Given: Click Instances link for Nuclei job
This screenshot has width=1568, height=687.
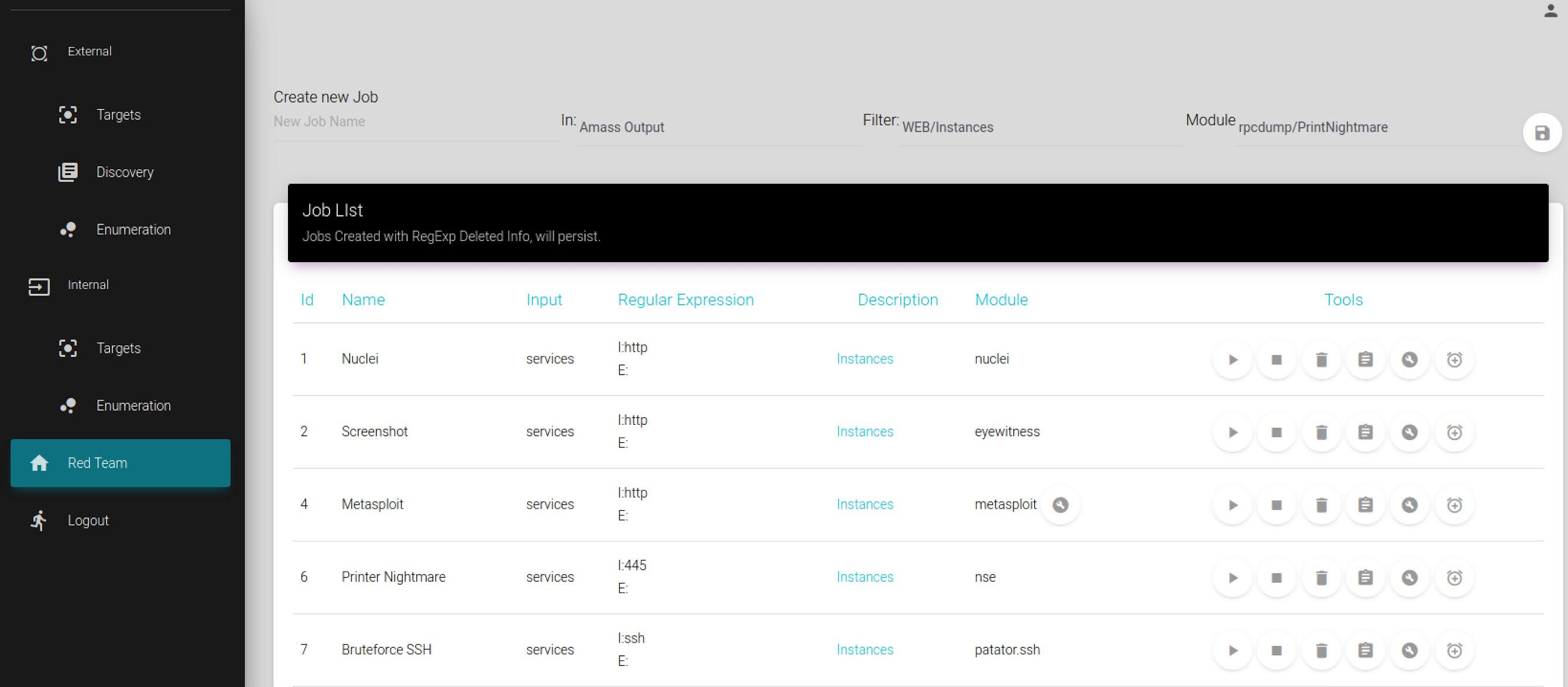Looking at the screenshot, I should point(864,359).
